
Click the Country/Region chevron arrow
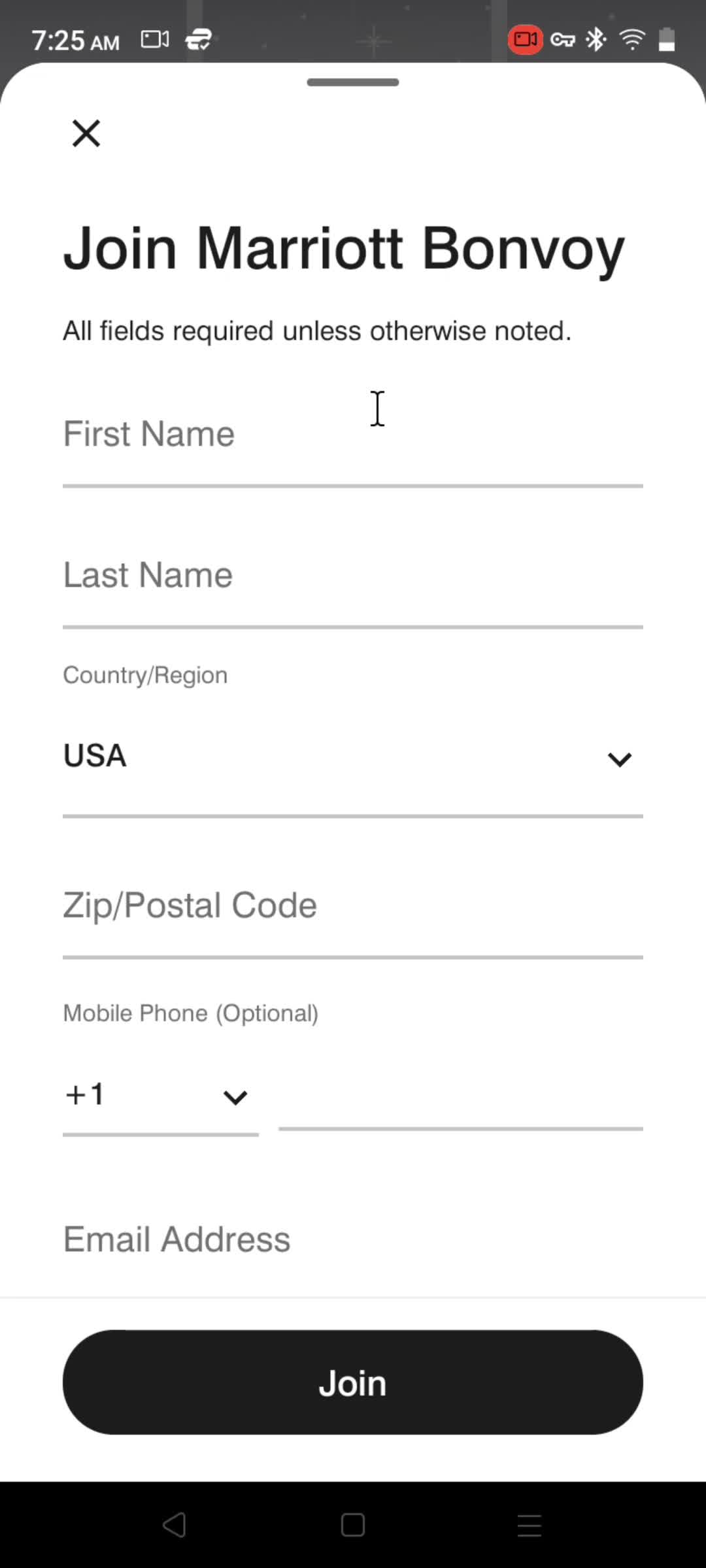[619, 759]
